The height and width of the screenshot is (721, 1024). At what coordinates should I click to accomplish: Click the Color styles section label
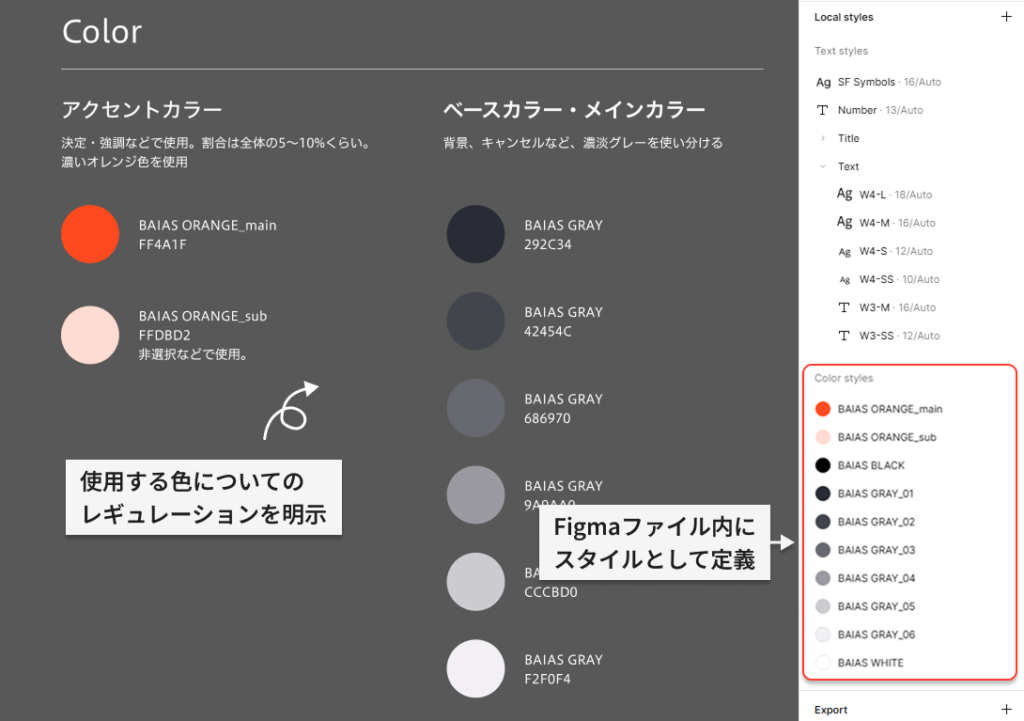point(844,378)
